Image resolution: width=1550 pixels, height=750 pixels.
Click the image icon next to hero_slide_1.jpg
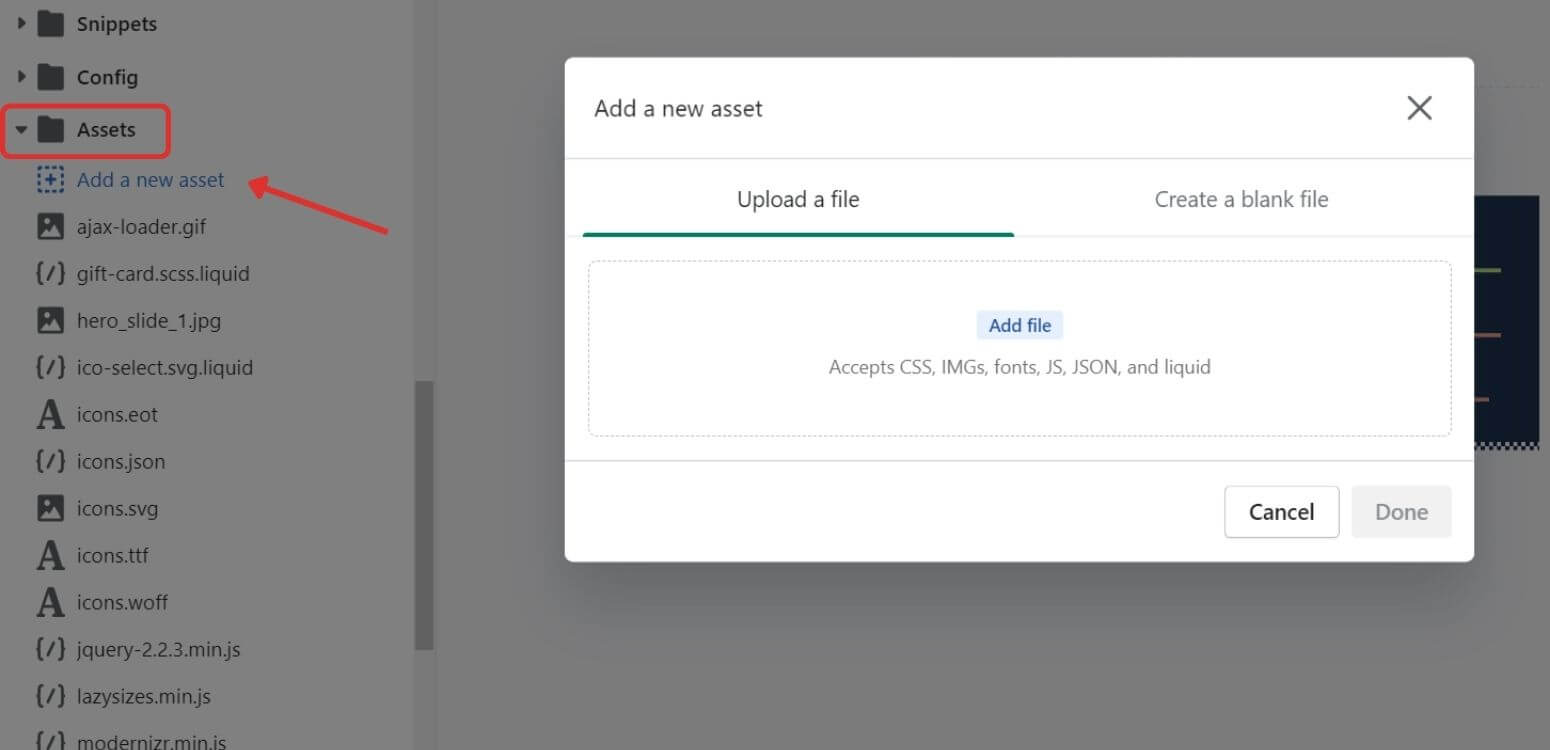click(x=50, y=321)
